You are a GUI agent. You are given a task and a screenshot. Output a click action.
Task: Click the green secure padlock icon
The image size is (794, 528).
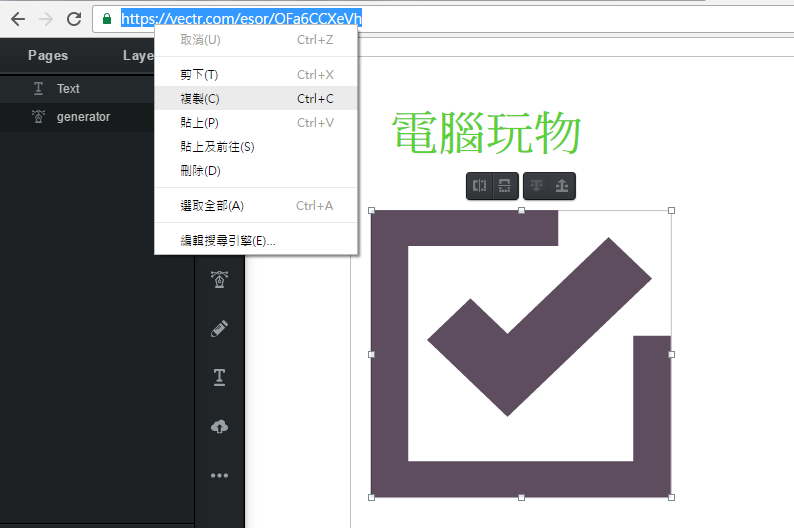coord(107,19)
